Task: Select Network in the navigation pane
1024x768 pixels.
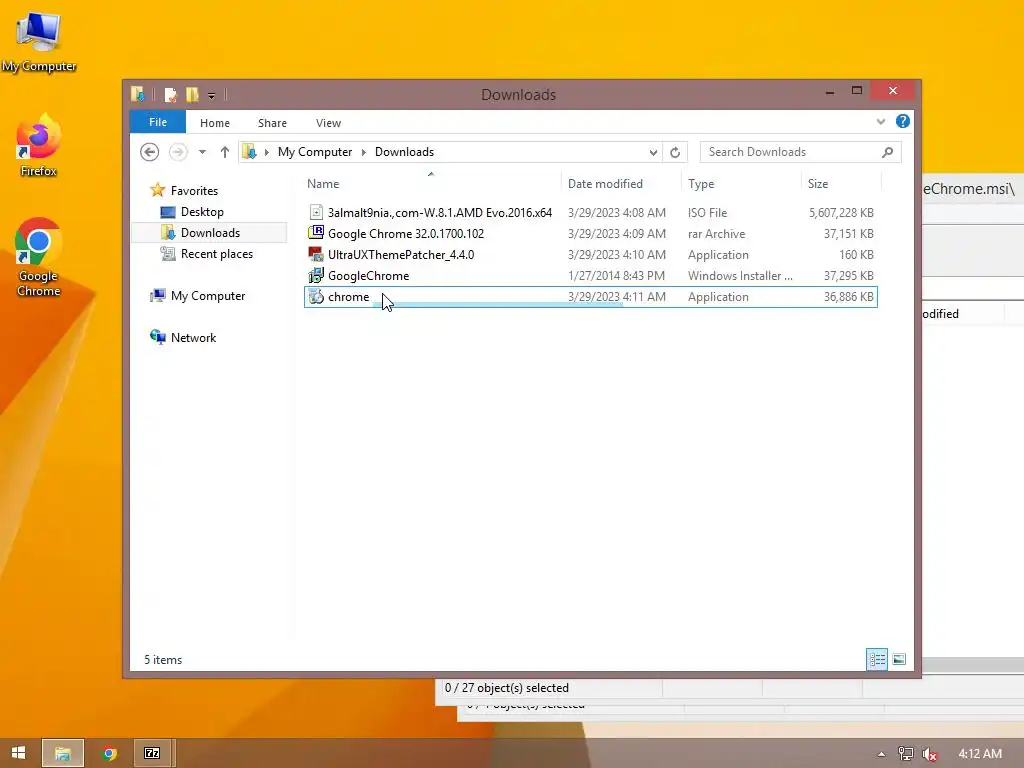Action: point(193,338)
